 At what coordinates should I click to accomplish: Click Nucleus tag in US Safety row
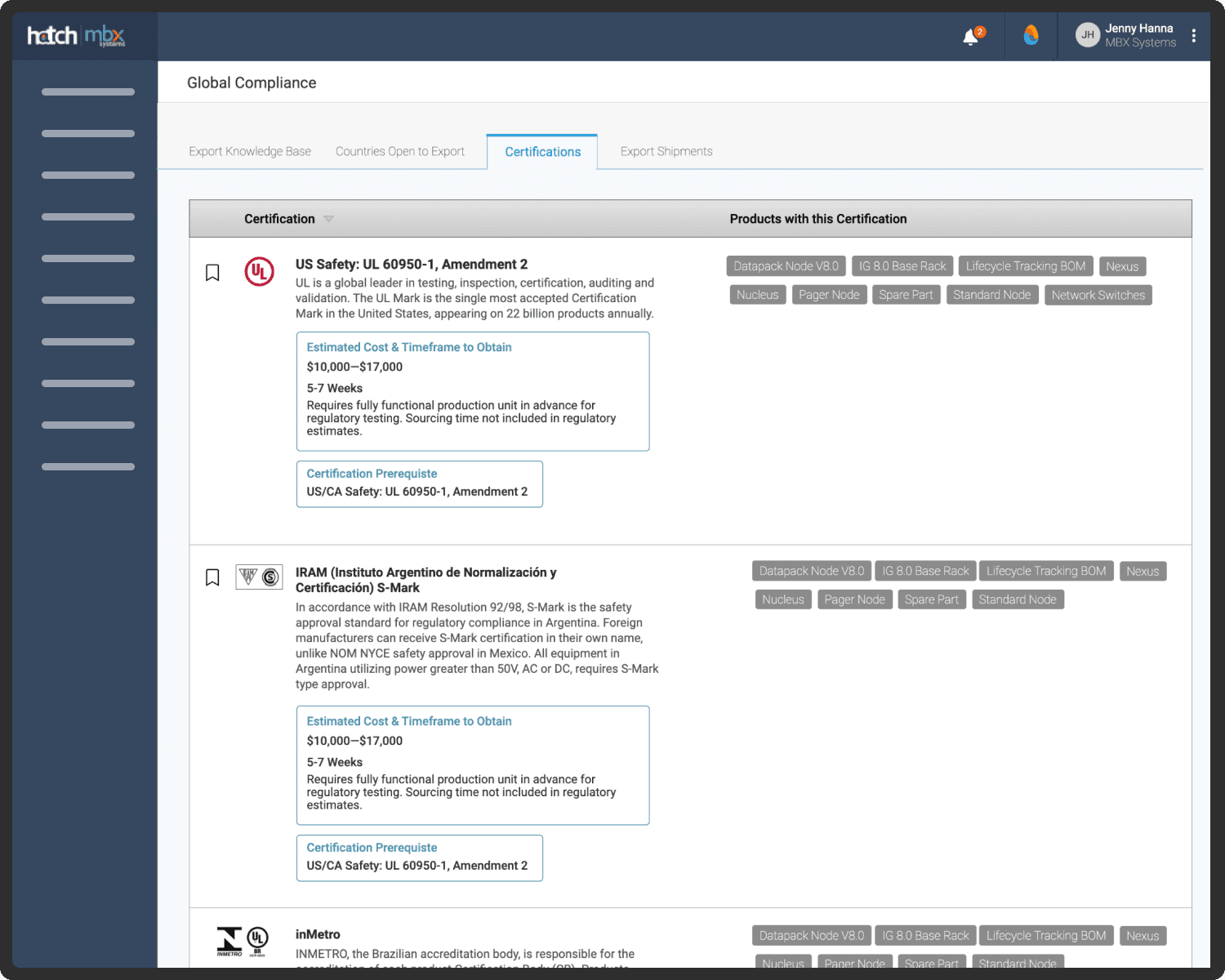(x=758, y=295)
